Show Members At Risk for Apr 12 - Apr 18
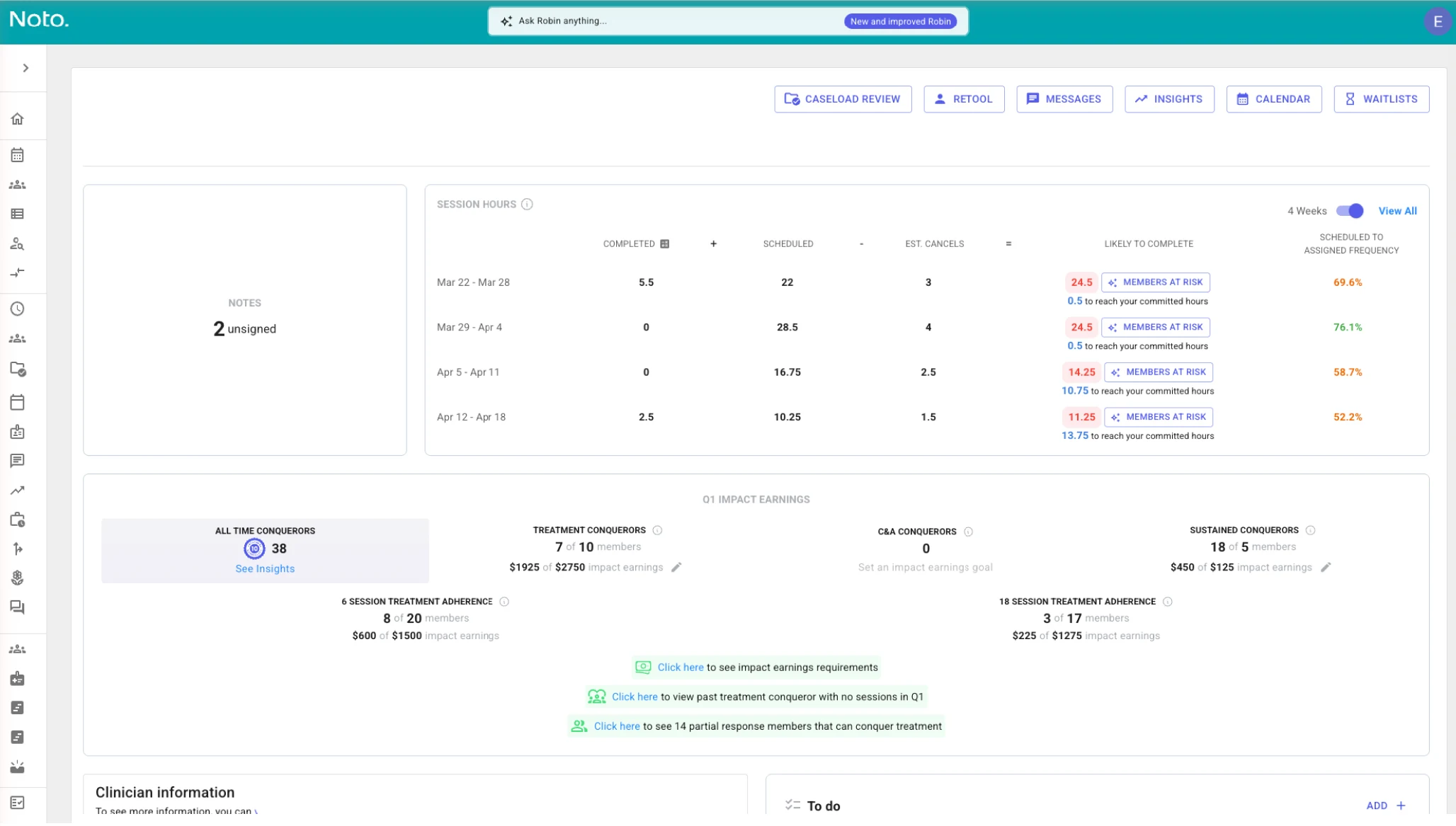Screen dimensions: 1456x826 [x=1159, y=417]
